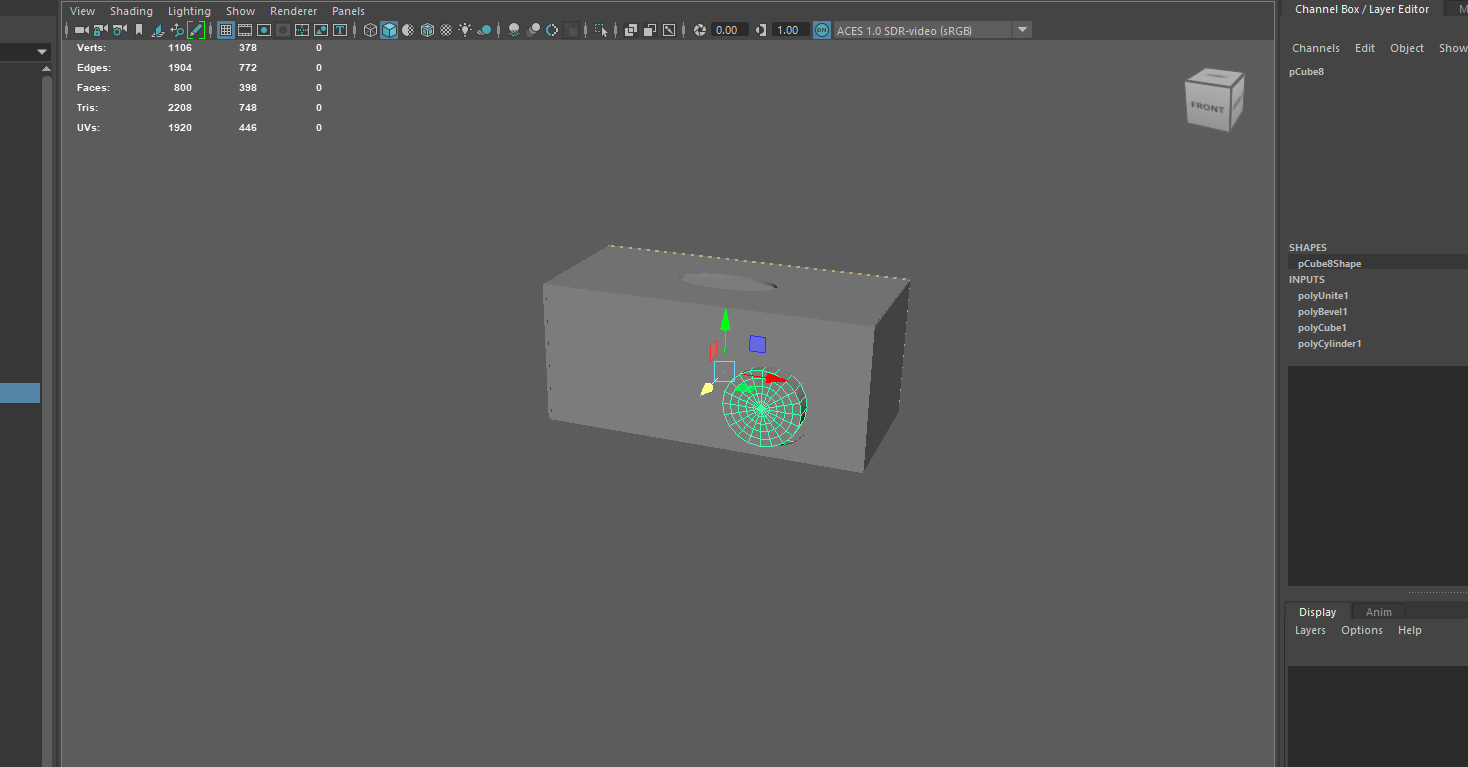Screen dimensions: 1468x767
Task: Toggle the Film Gate overlay
Action: 245,30
